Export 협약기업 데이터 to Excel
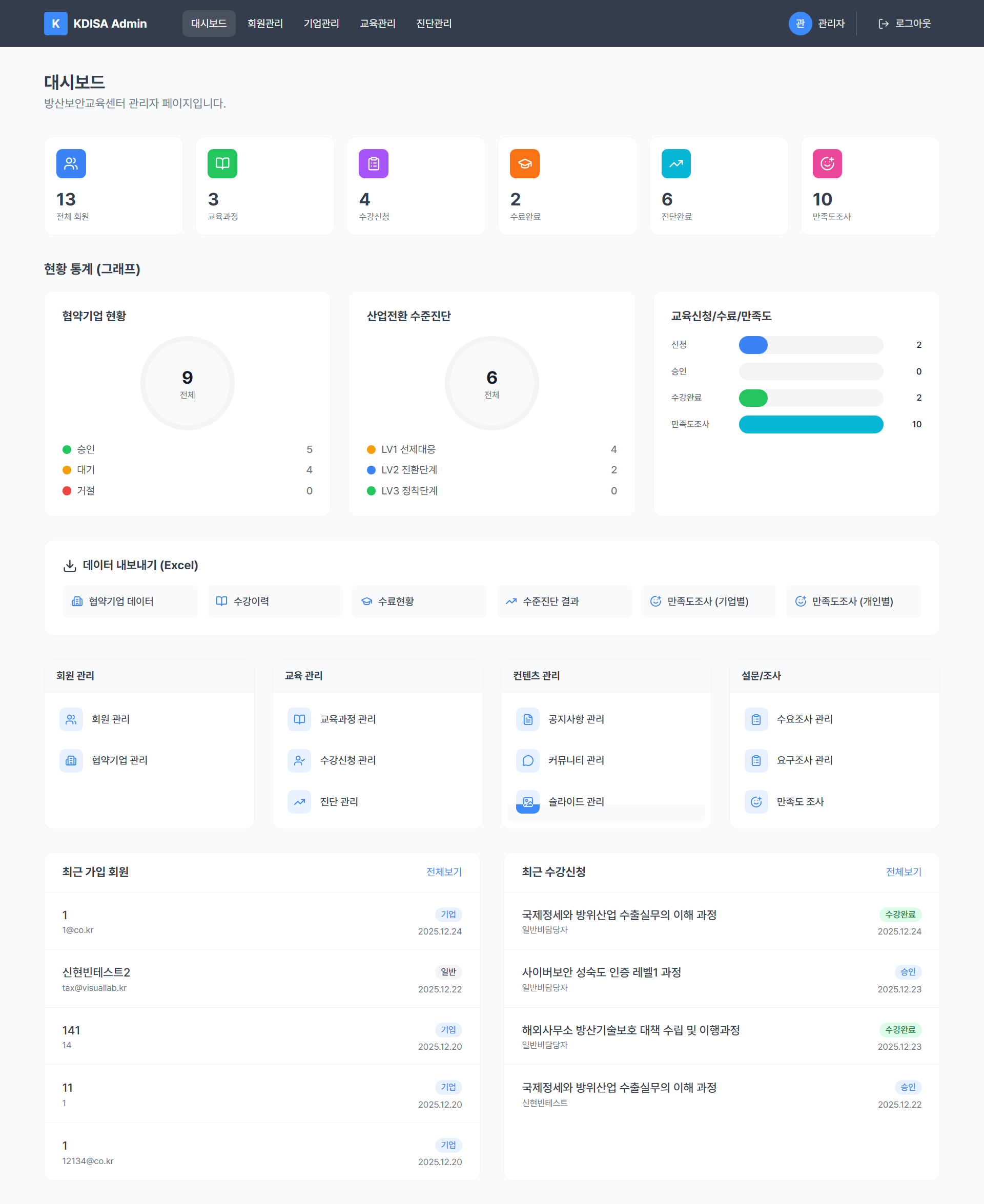The image size is (984, 1204). click(130, 601)
